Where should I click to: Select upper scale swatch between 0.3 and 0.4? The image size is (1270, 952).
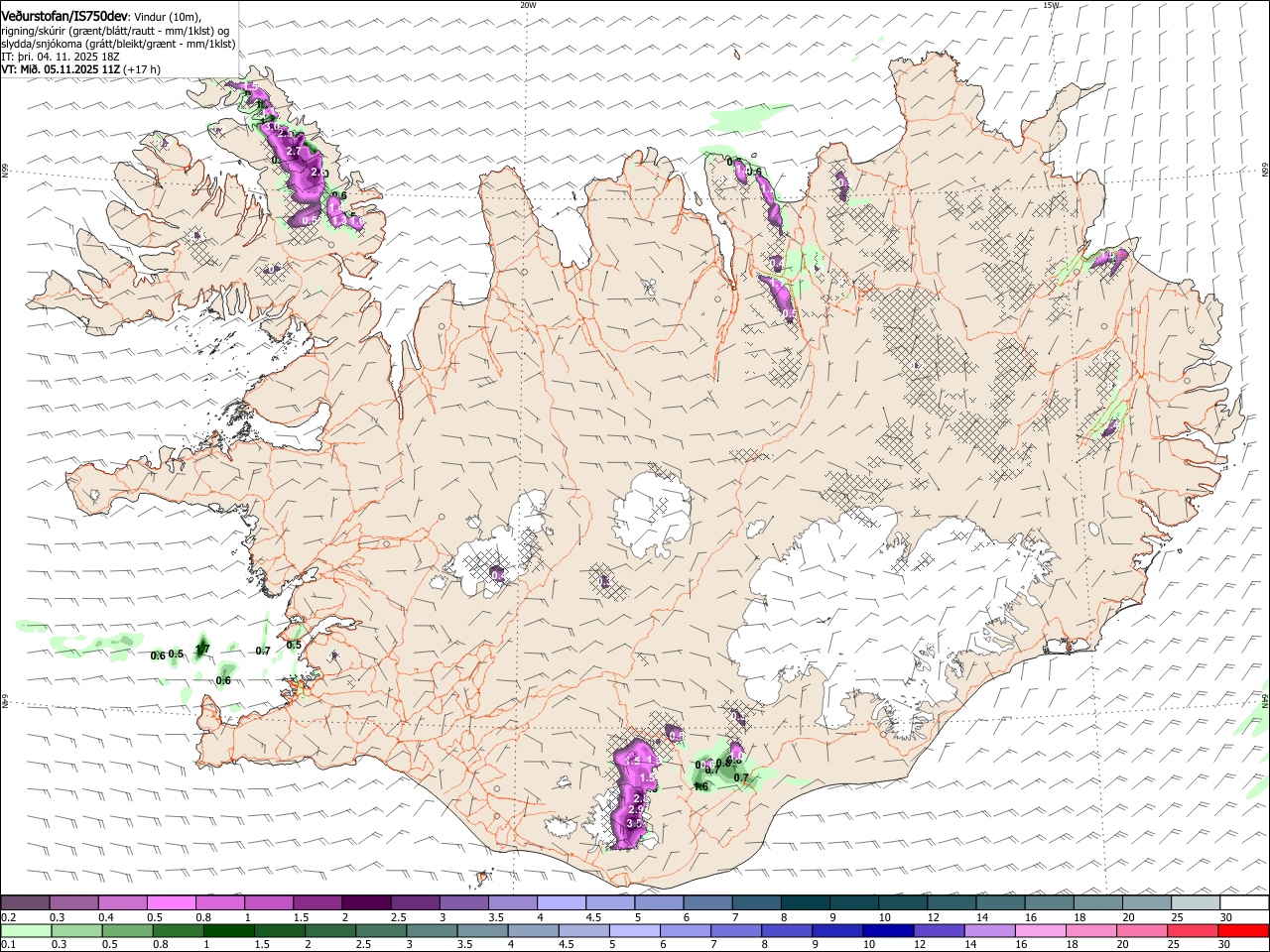pyautogui.click(x=74, y=903)
